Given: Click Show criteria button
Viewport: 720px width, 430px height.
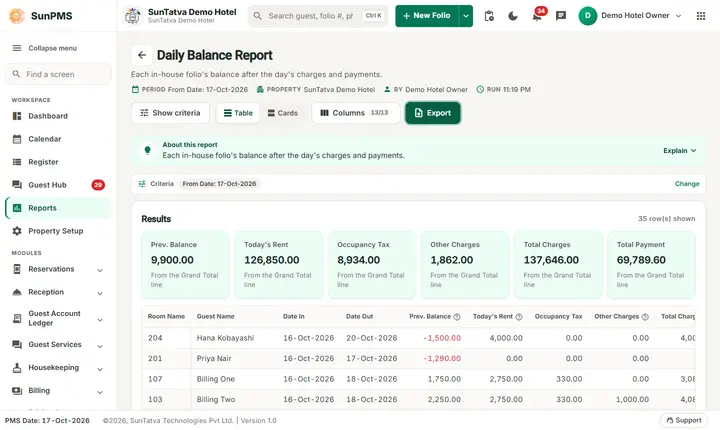Looking at the screenshot, I should pyautogui.click(x=170, y=113).
